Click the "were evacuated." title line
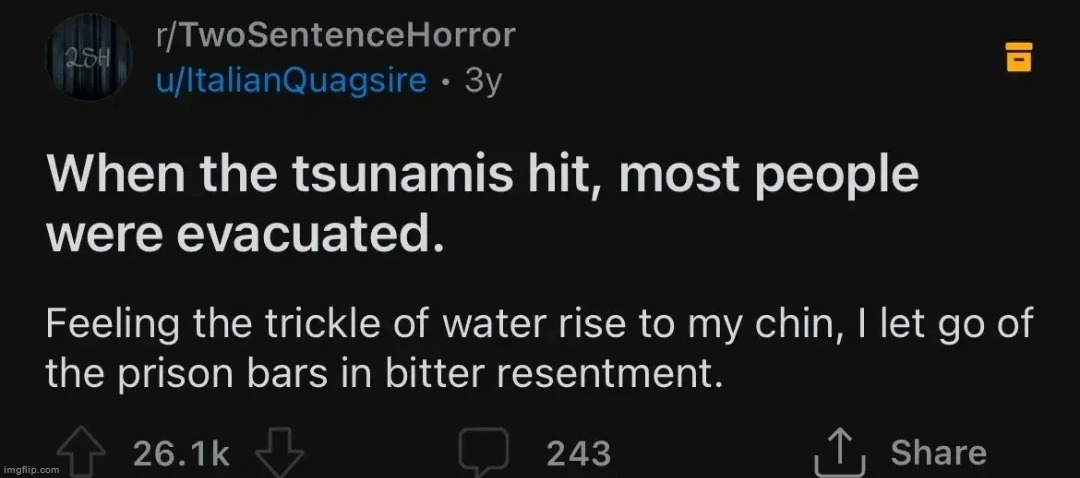The height and width of the screenshot is (478, 1080). [245, 234]
